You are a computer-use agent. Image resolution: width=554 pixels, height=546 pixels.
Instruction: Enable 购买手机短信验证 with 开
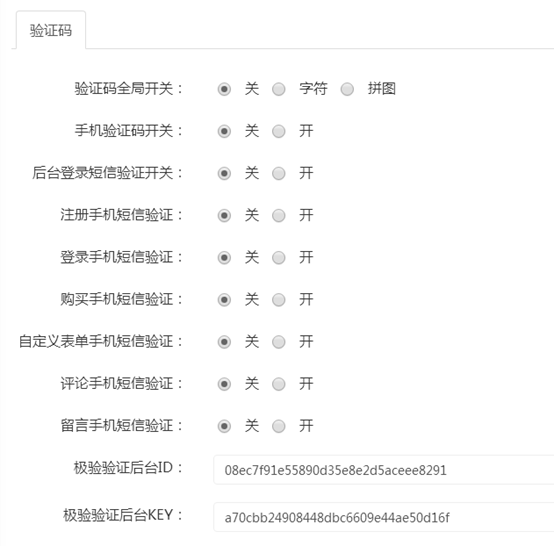278,300
